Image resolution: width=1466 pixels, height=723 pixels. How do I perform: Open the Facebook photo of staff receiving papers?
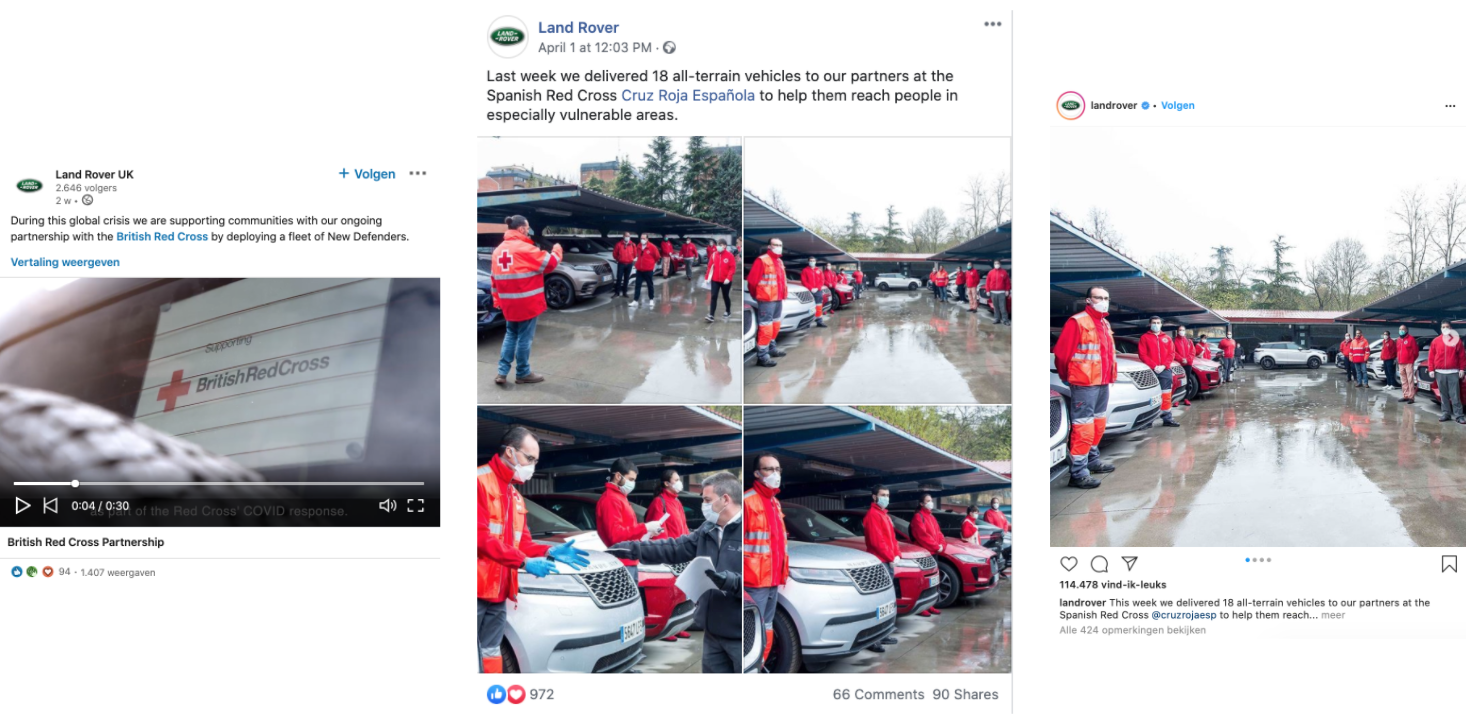609,539
